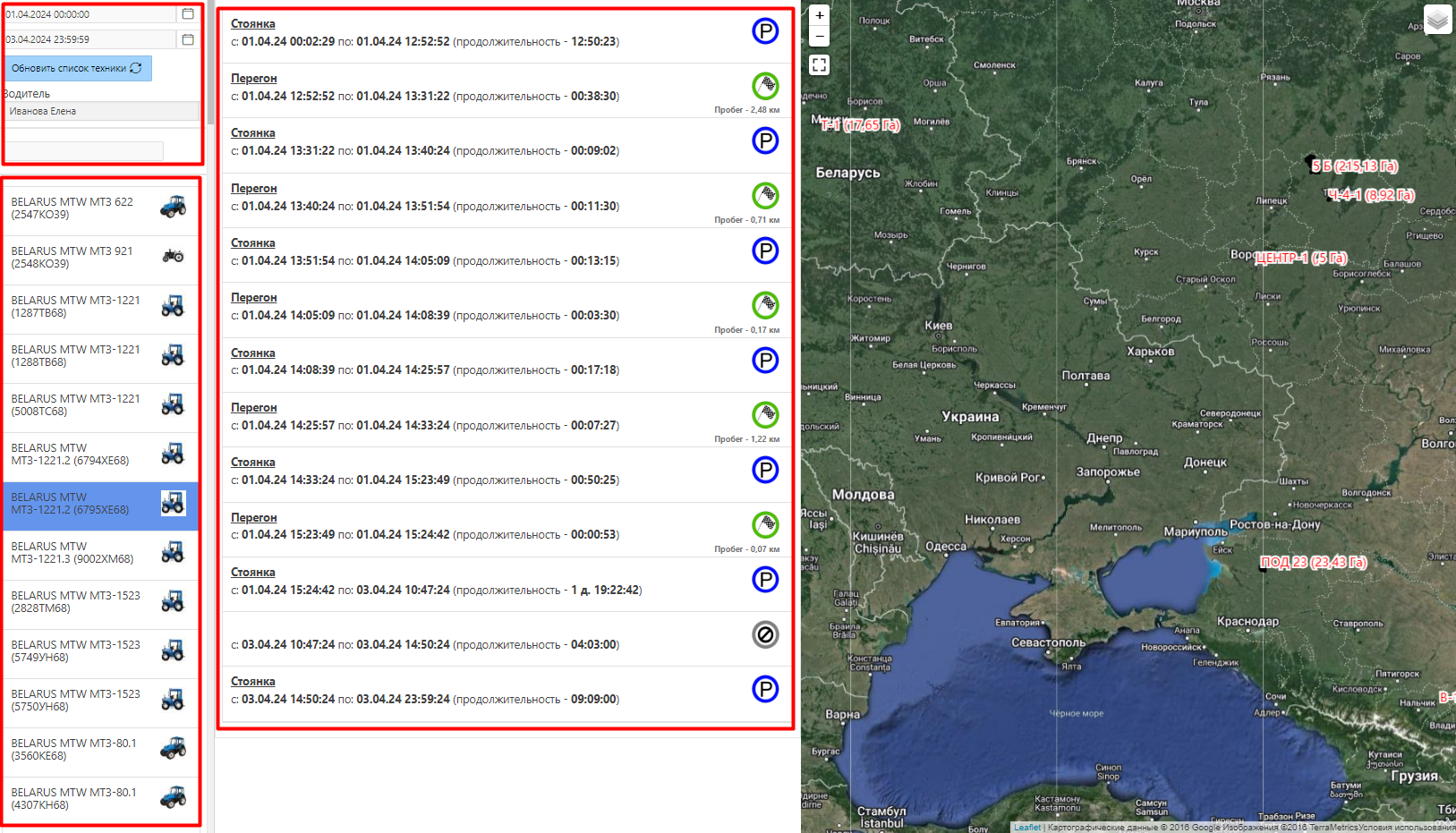Open Перегон link starting 13:40:24
The height and width of the screenshot is (833, 1456).
pyautogui.click(x=253, y=189)
